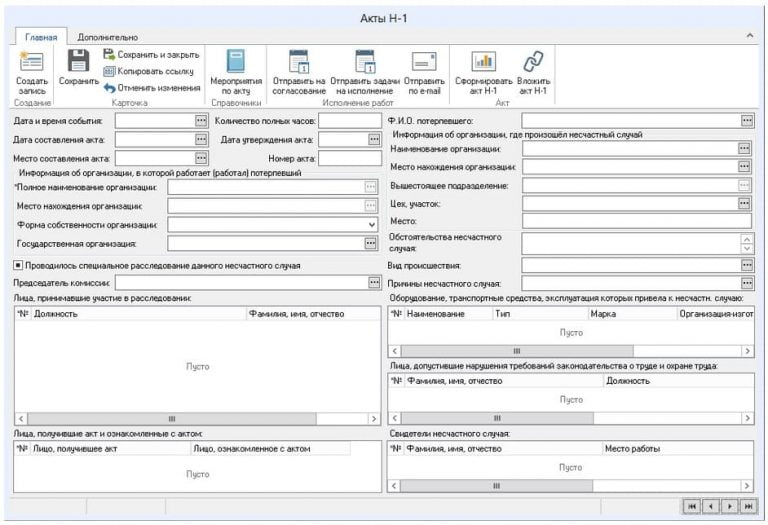The image size is (768, 525).
Task: Save the record with Сохранить icon
Action: pyautogui.click(x=78, y=61)
